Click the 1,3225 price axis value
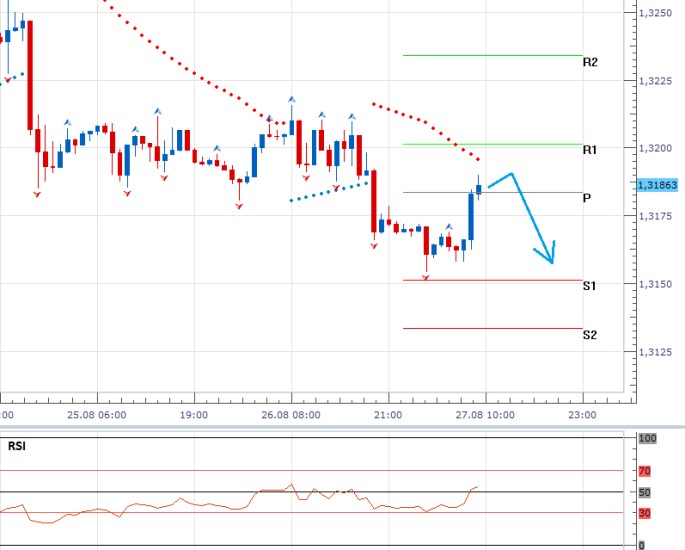This screenshot has width=685, height=550. click(x=655, y=81)
